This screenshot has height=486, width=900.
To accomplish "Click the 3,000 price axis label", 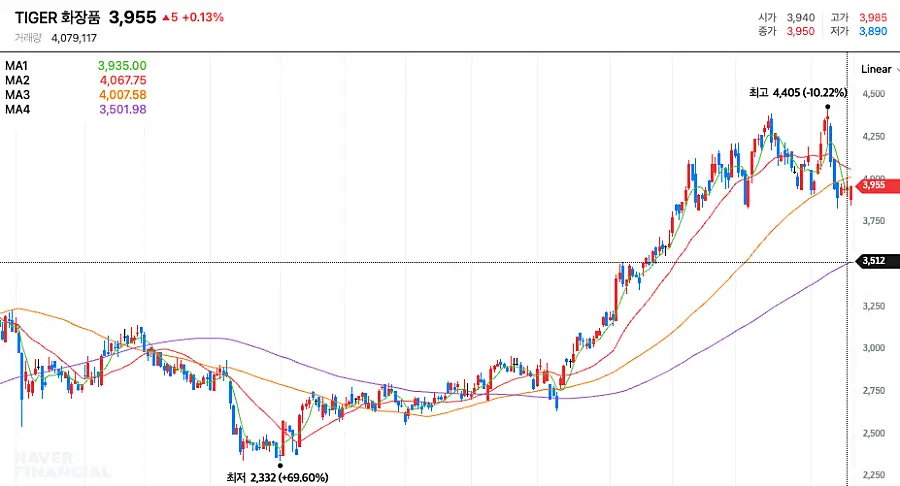I will (x=874, y=348).
